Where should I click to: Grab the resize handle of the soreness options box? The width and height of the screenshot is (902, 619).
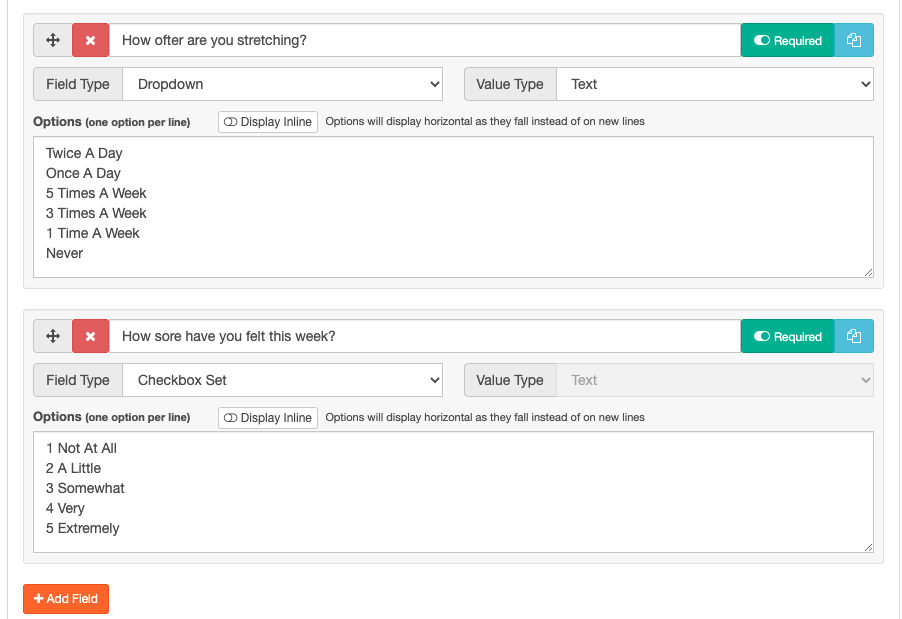(x=868, y=547)
